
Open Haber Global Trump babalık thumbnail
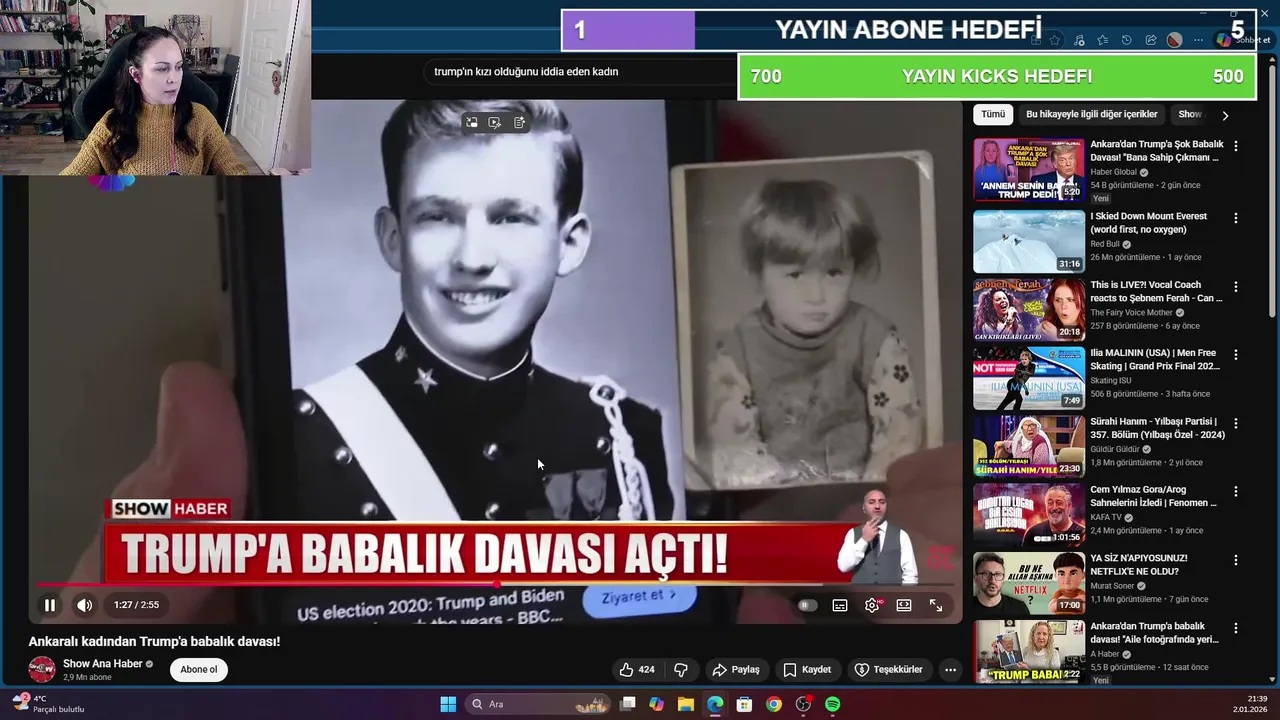pyautogui.click(x=1029, y=169)
